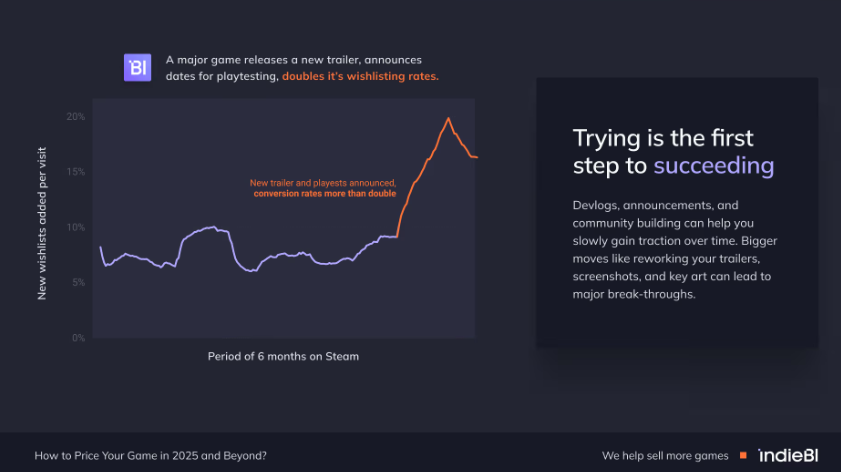Click 'How to Price Your Game' footer text

click(150, 455)
